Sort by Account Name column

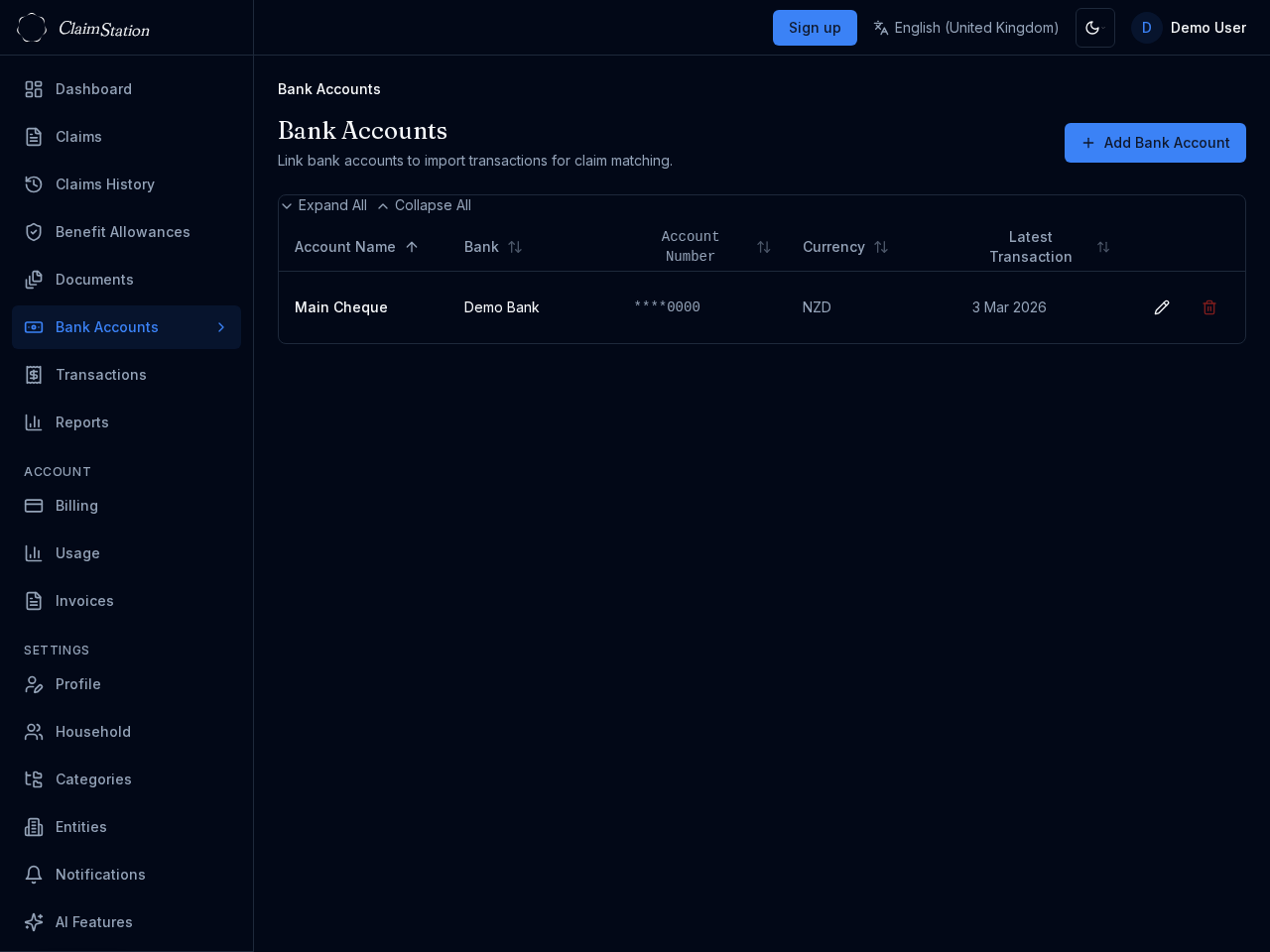click(x=356, y=247)
